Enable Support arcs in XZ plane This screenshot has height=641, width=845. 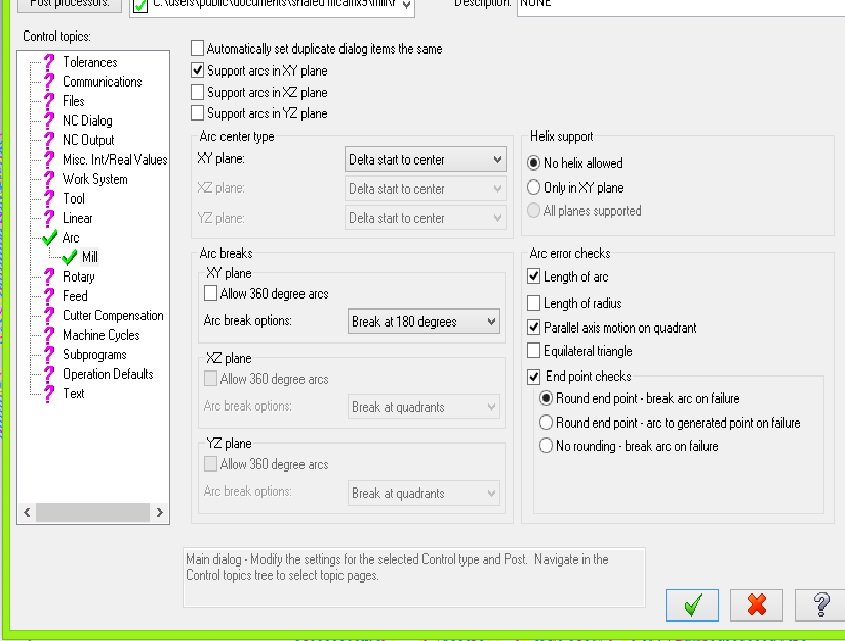tap(197, 92)
